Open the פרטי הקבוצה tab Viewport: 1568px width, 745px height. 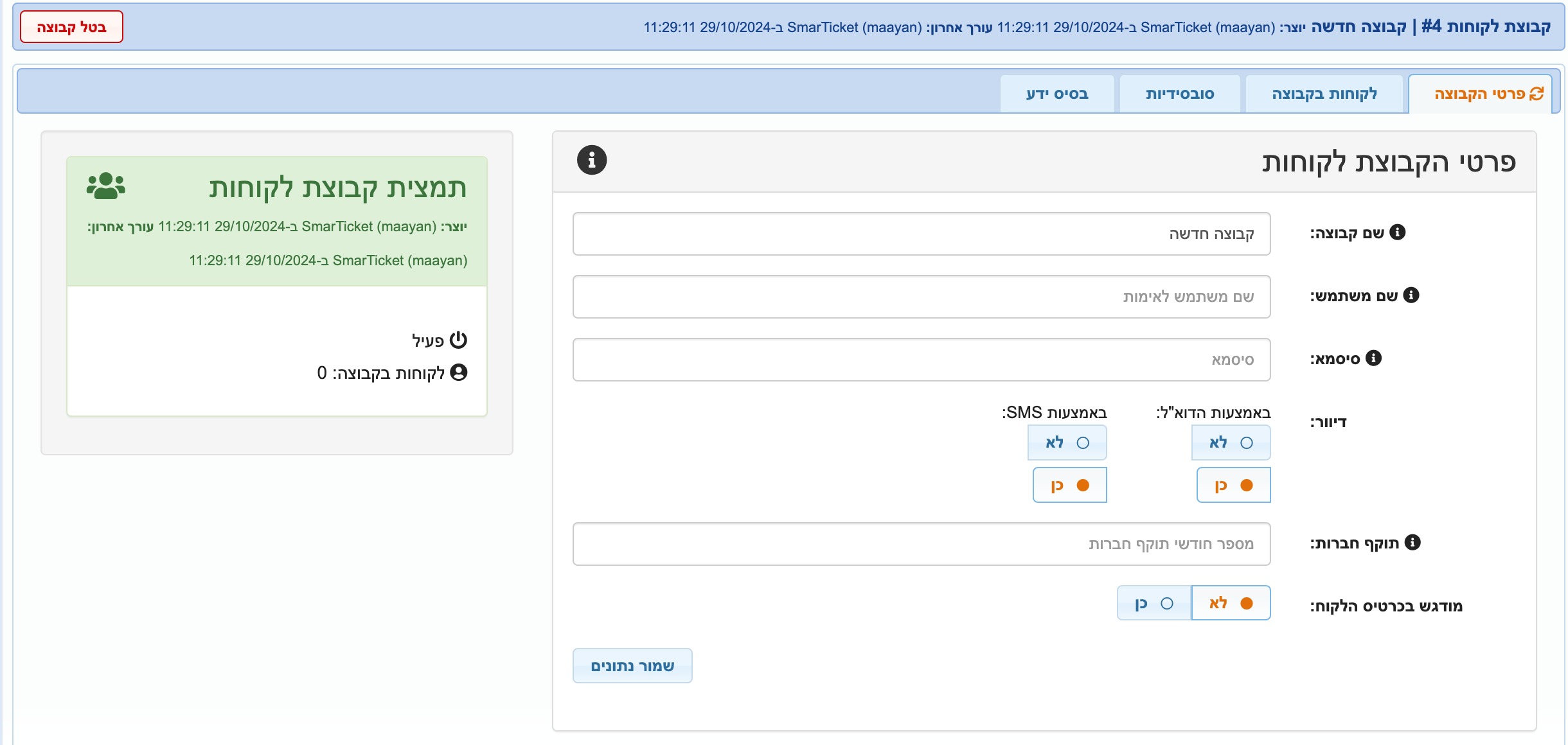[x=1480, y=94]
